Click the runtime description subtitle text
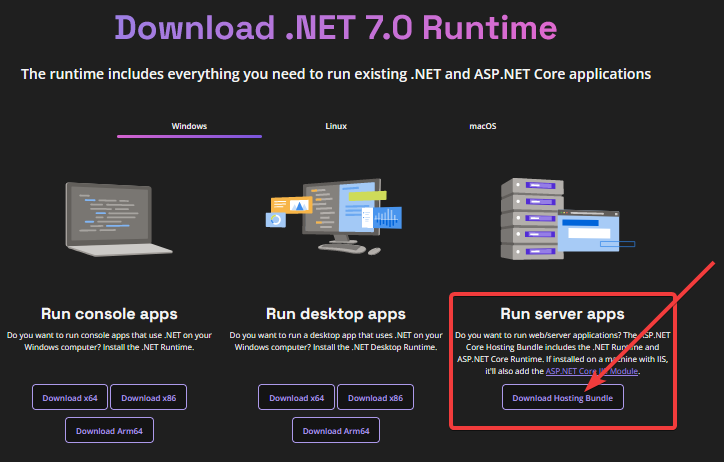 coord(336,74)
